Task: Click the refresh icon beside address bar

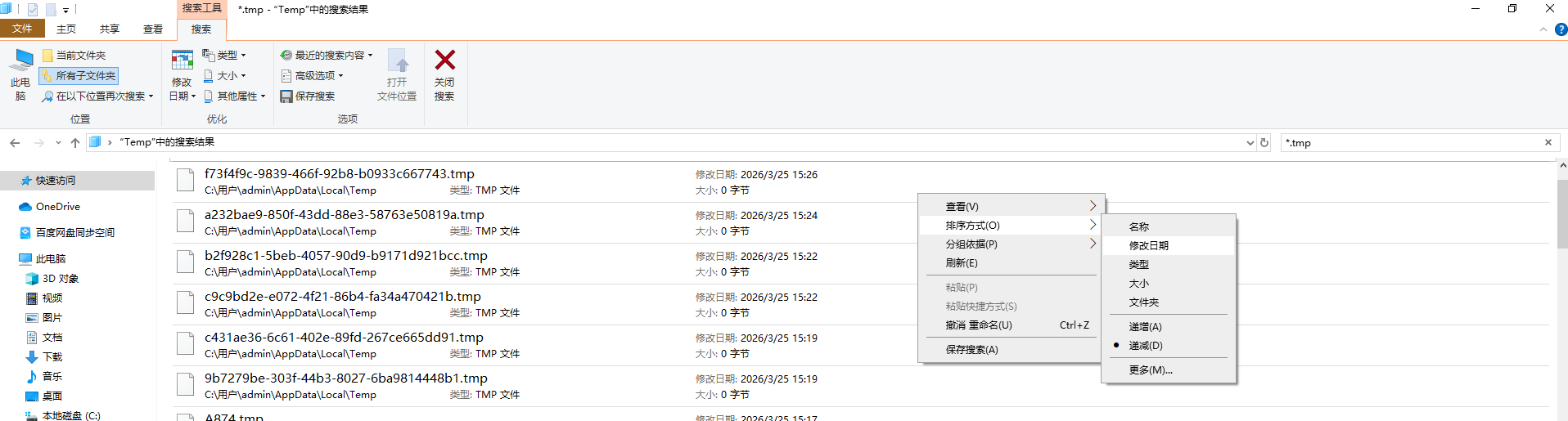Action: tap(1264, 142)
